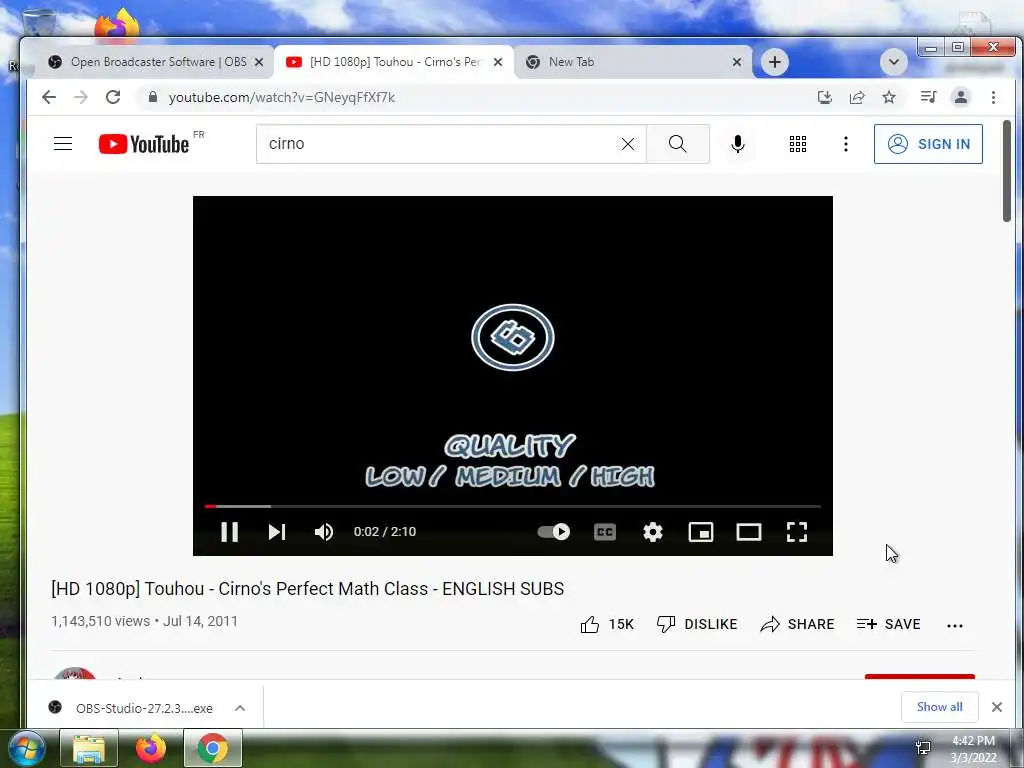1024x768 pixels.
Task: Click Chrome icon in the taskbar
Action: coord(213,748)
